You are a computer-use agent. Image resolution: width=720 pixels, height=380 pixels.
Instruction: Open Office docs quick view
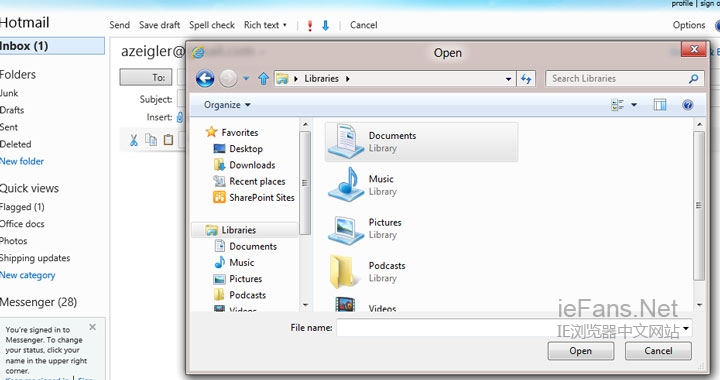click(x=22, y=224)
